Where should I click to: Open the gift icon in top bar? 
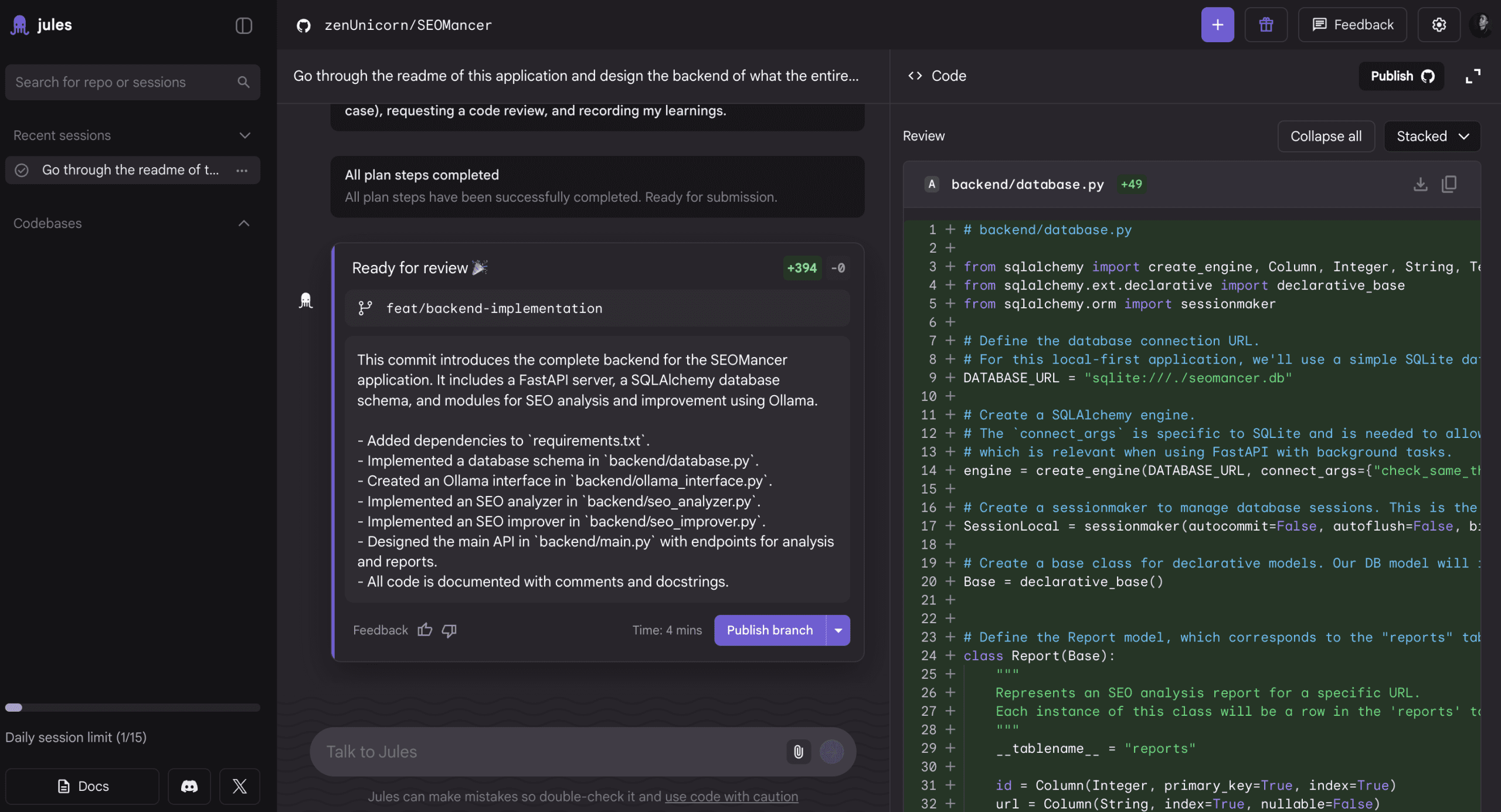coord(1266,25)
